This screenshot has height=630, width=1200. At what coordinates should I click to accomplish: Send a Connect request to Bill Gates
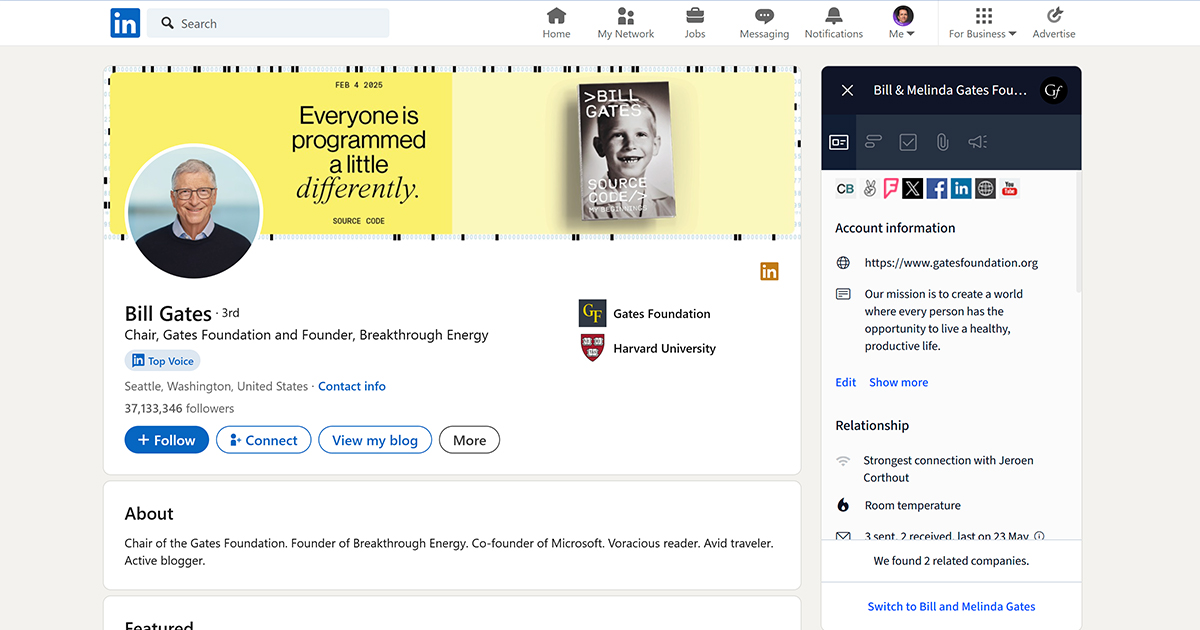click(x=264, y=440)
